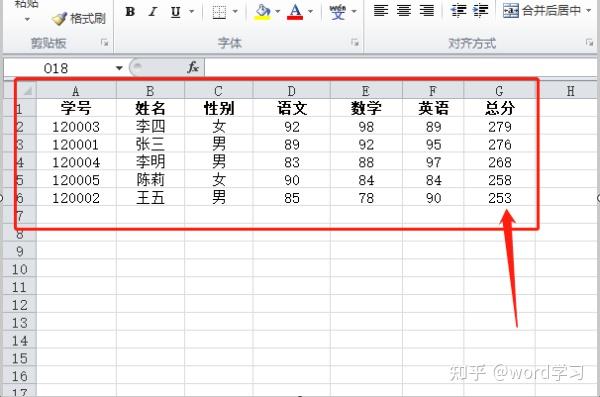Open Name Box dropdown arrow

click(119, 69)
